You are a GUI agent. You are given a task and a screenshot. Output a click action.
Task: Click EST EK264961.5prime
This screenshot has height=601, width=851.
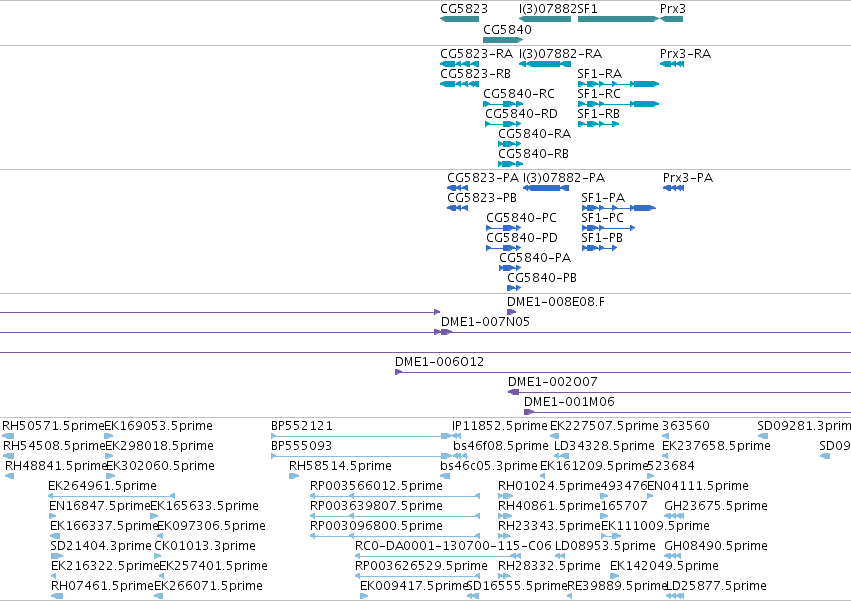click(x=102, y=487)
